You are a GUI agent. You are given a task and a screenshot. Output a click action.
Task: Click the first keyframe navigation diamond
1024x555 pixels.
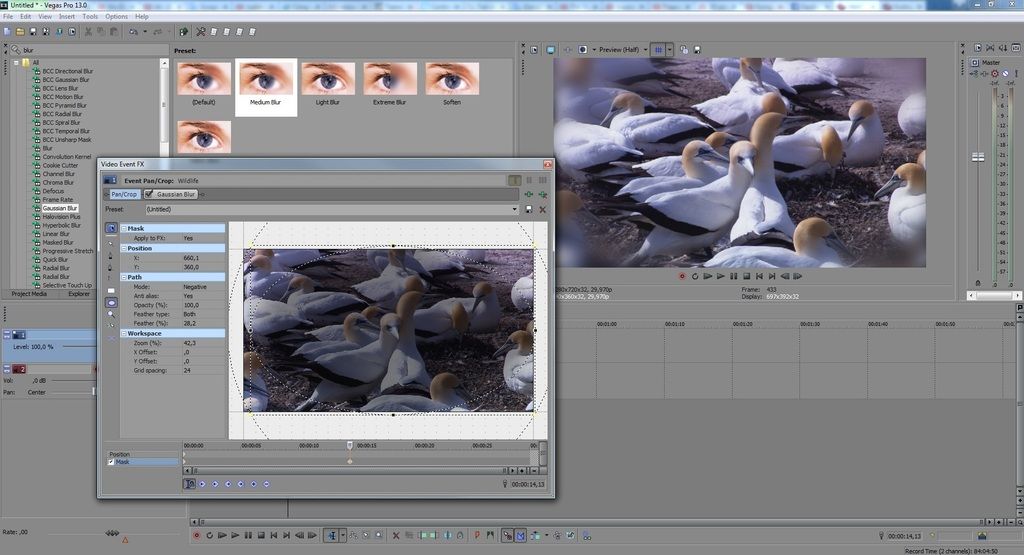coord(202,484)
